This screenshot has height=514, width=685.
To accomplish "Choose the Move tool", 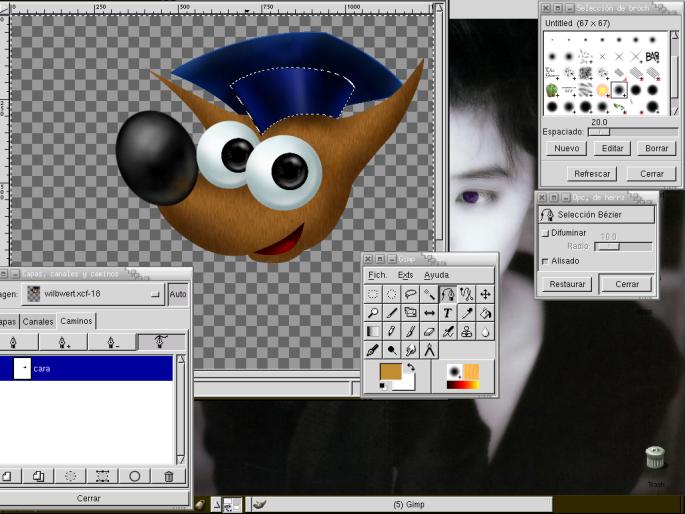I will (486, 294).
